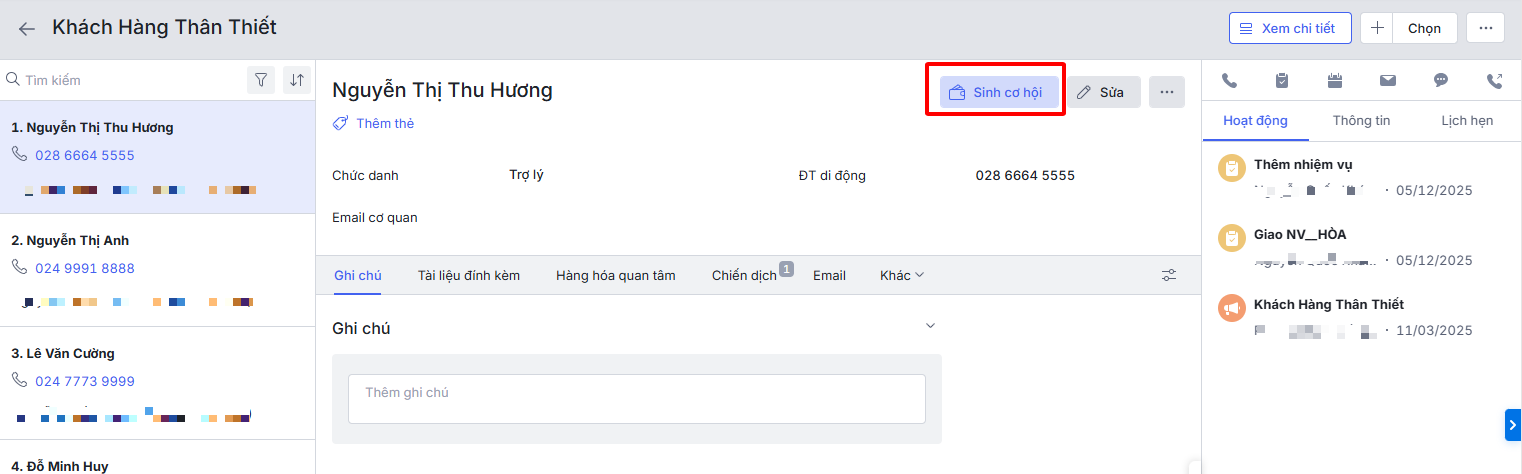Click the outgoing call icon
The image size is (1522, 474).
(x=1494, y=81)
